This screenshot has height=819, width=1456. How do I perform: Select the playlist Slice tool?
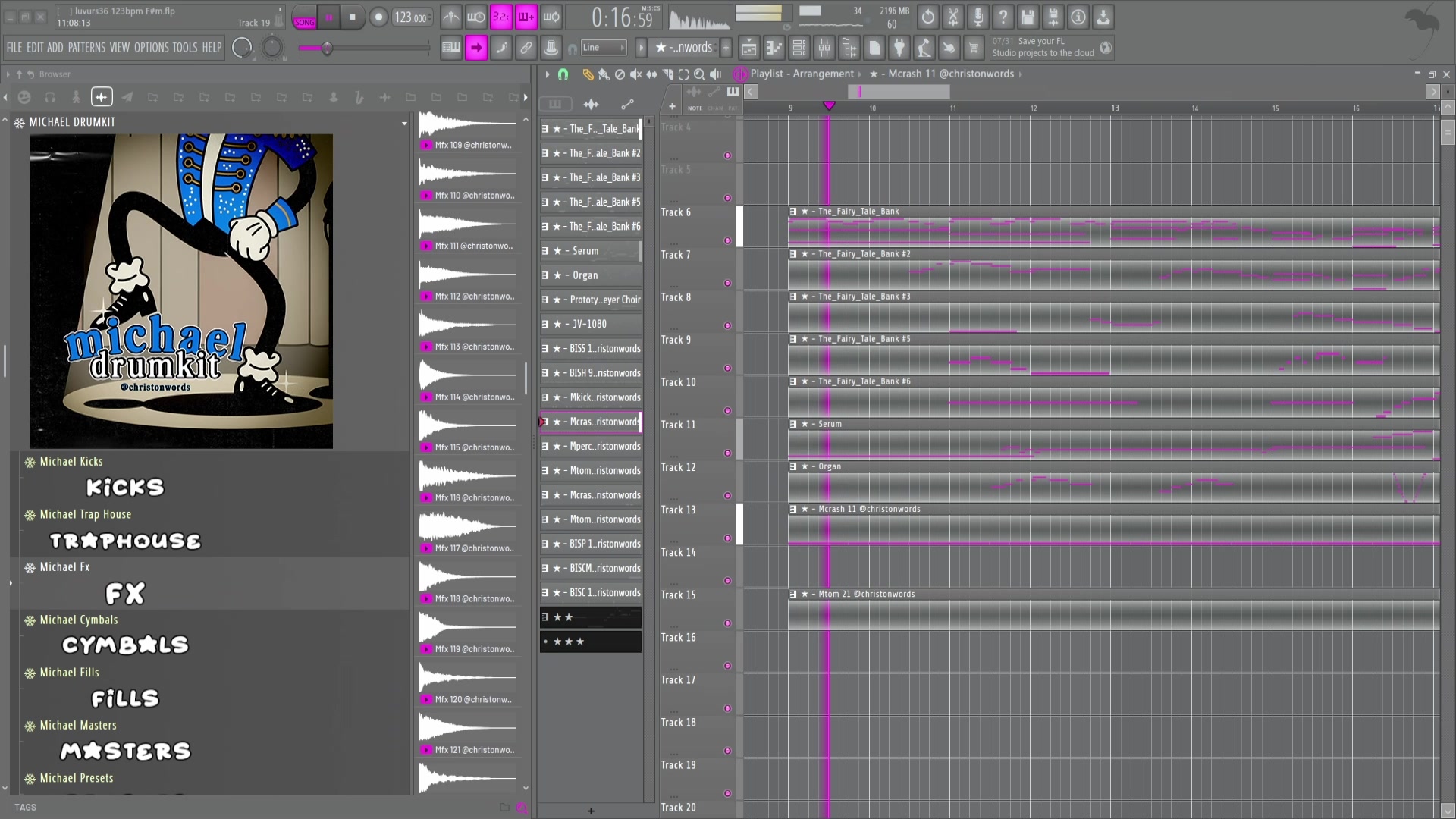click(667, 74)
